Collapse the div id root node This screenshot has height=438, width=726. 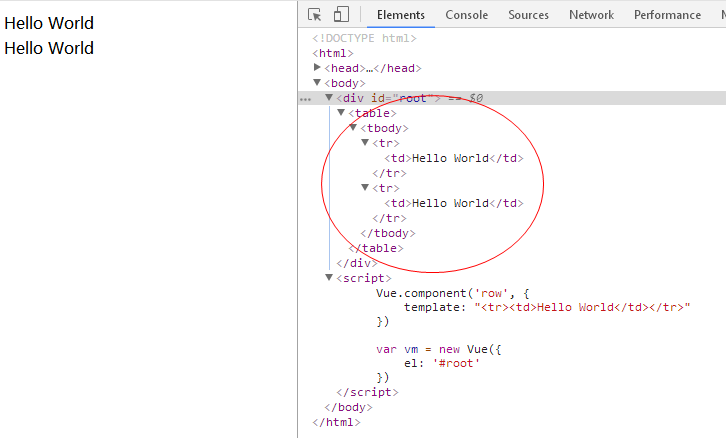(x=329, y=97)
